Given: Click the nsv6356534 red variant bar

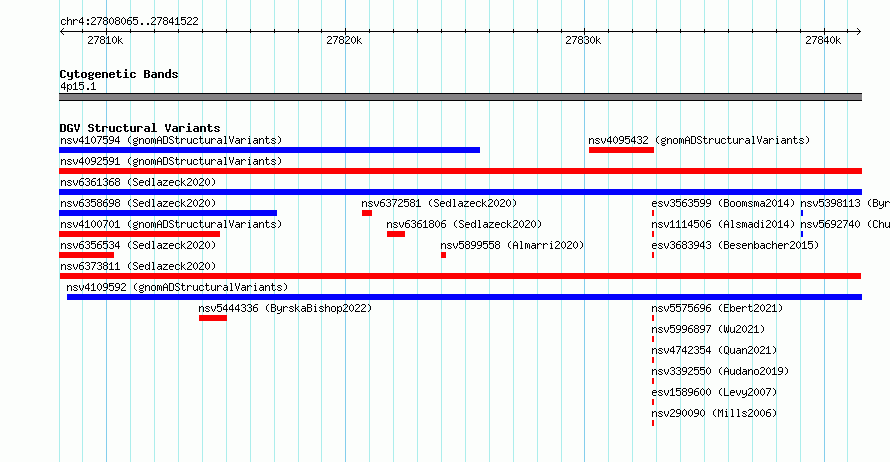Looking at the screenshot, I should pyautogui.click(x=87, y=255).
